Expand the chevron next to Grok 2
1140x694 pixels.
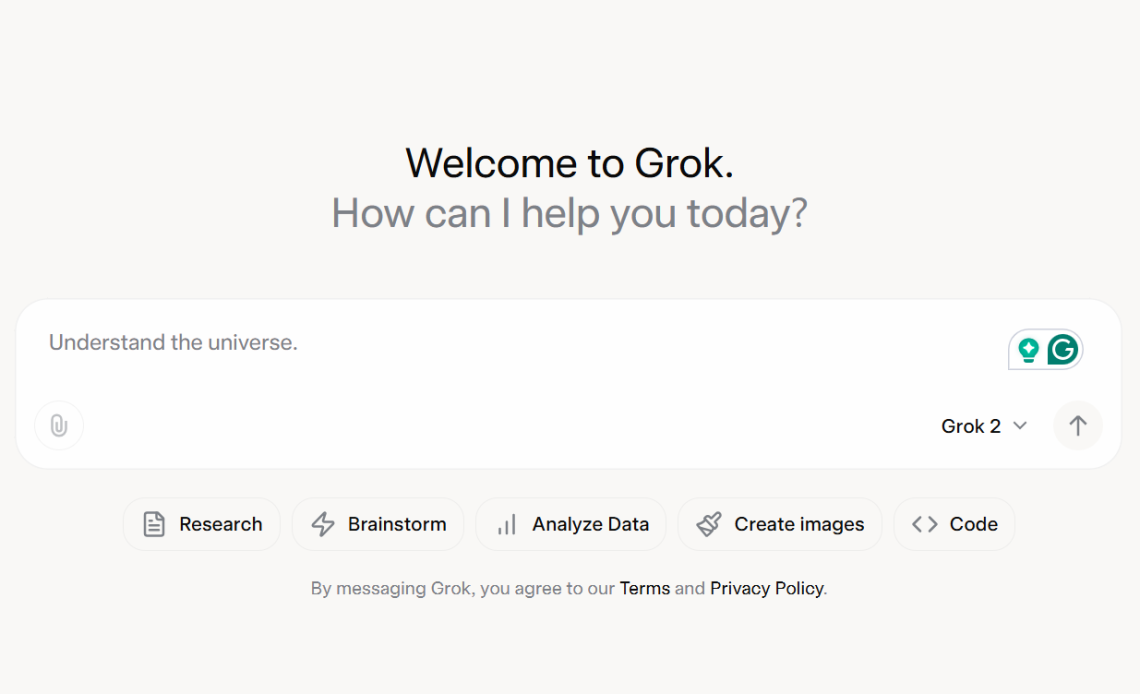coord(1020,426)
